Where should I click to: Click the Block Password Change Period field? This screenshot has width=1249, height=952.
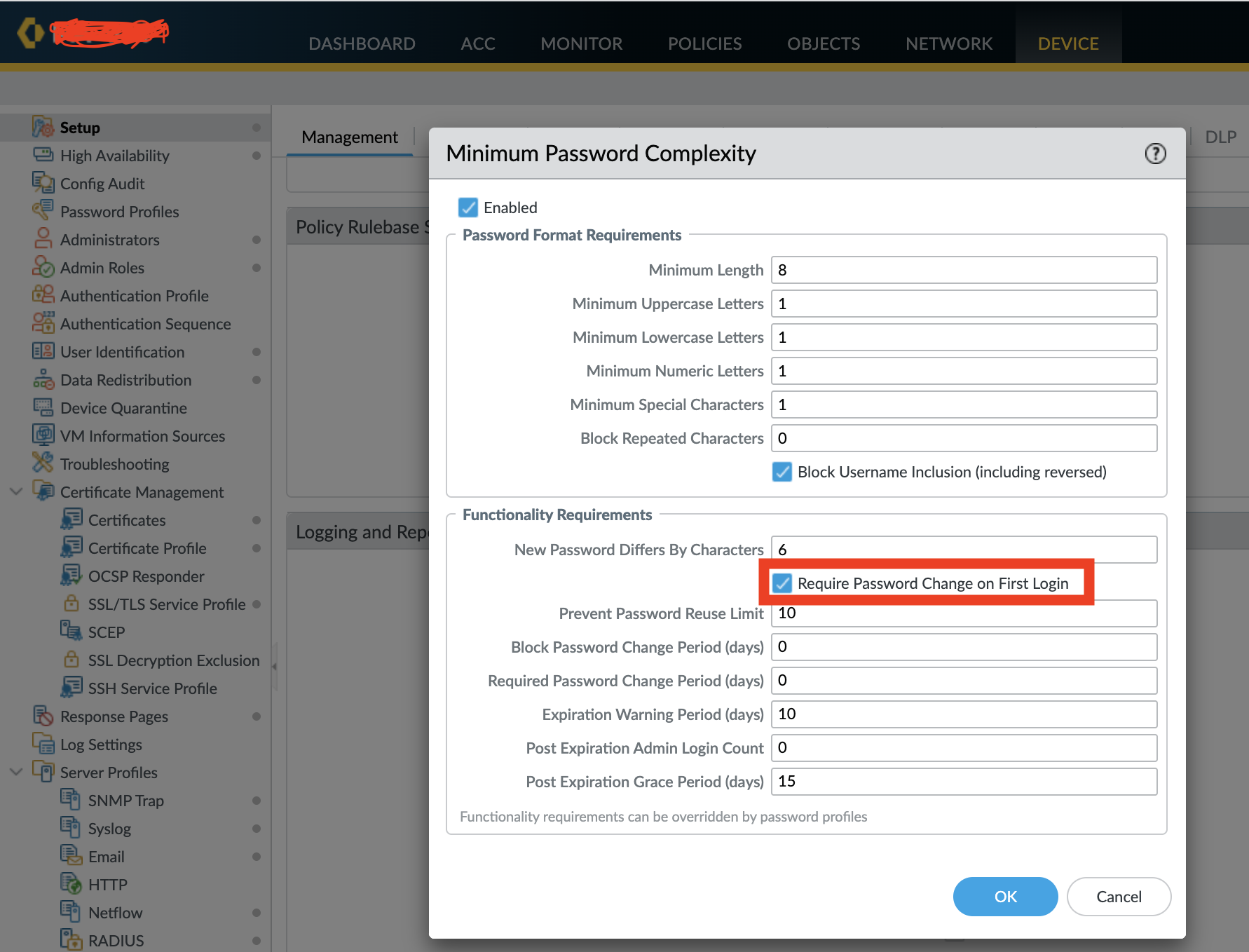[964, 647]
